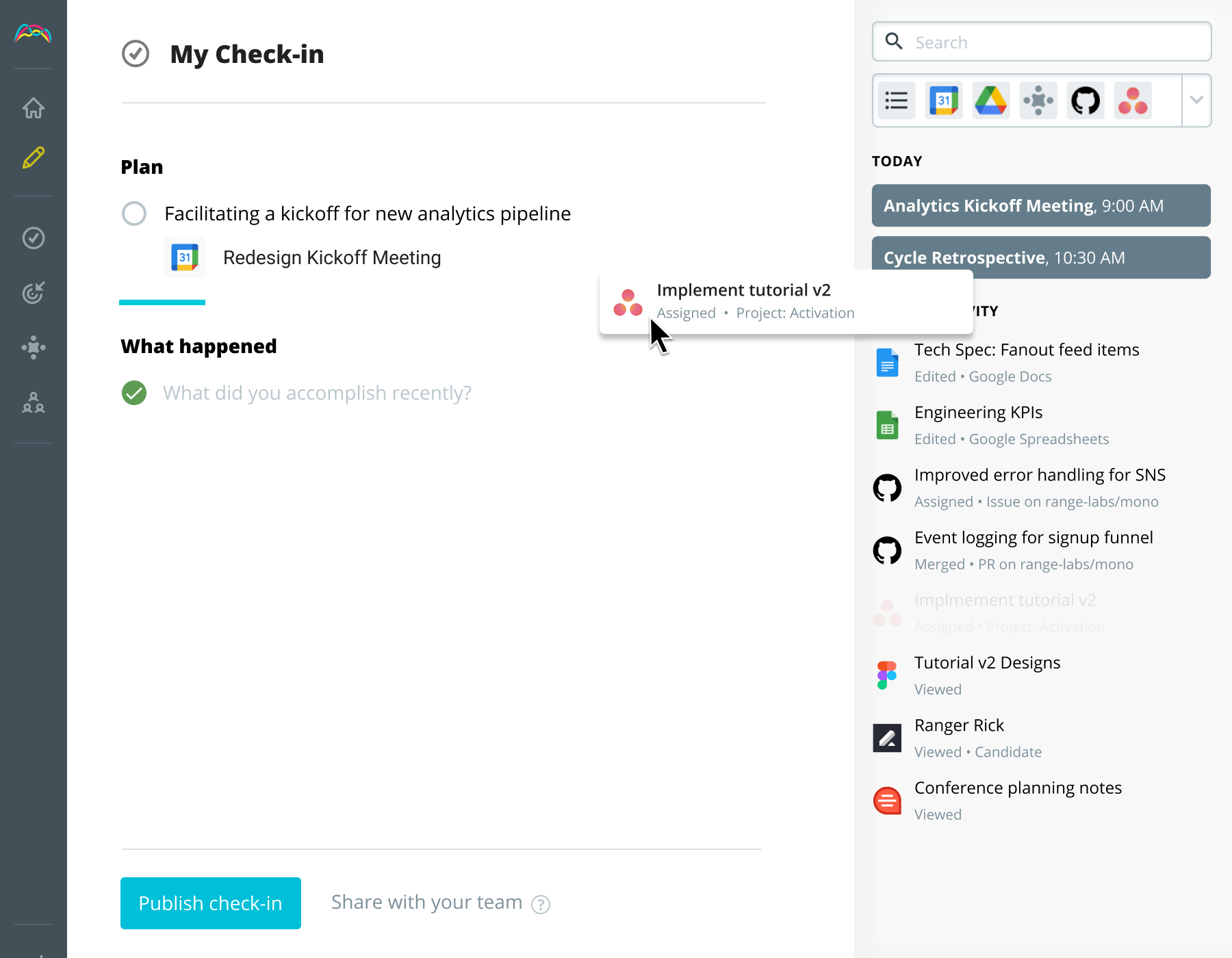This screenshot has height=958, width=1232.
Task: Click the check circle beside My Check-in
Action: 136,54
